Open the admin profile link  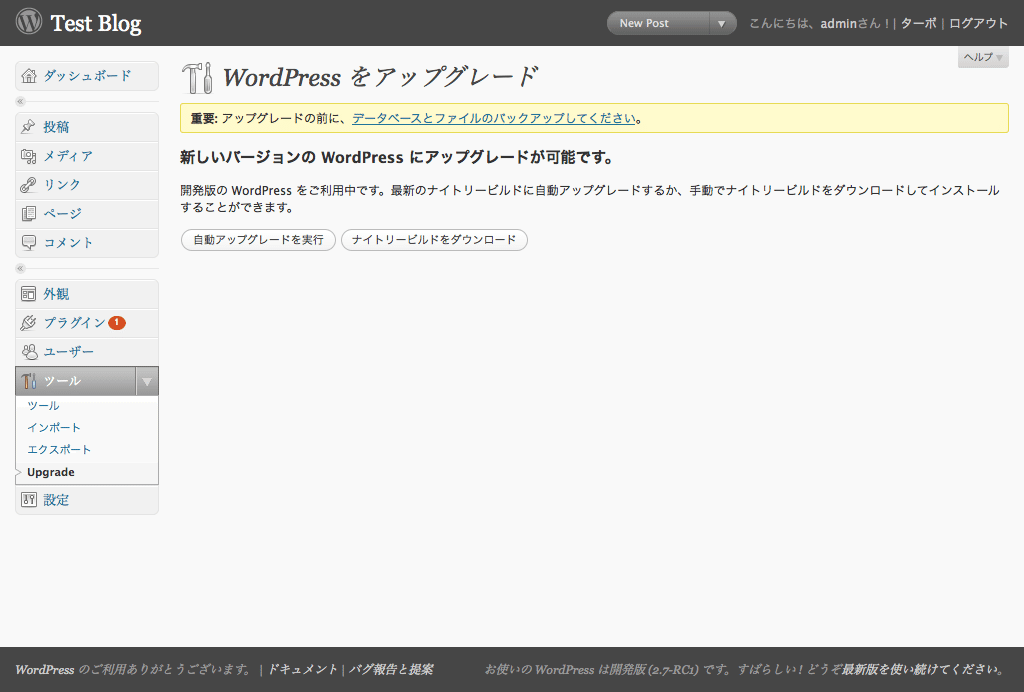coord(839,24)
